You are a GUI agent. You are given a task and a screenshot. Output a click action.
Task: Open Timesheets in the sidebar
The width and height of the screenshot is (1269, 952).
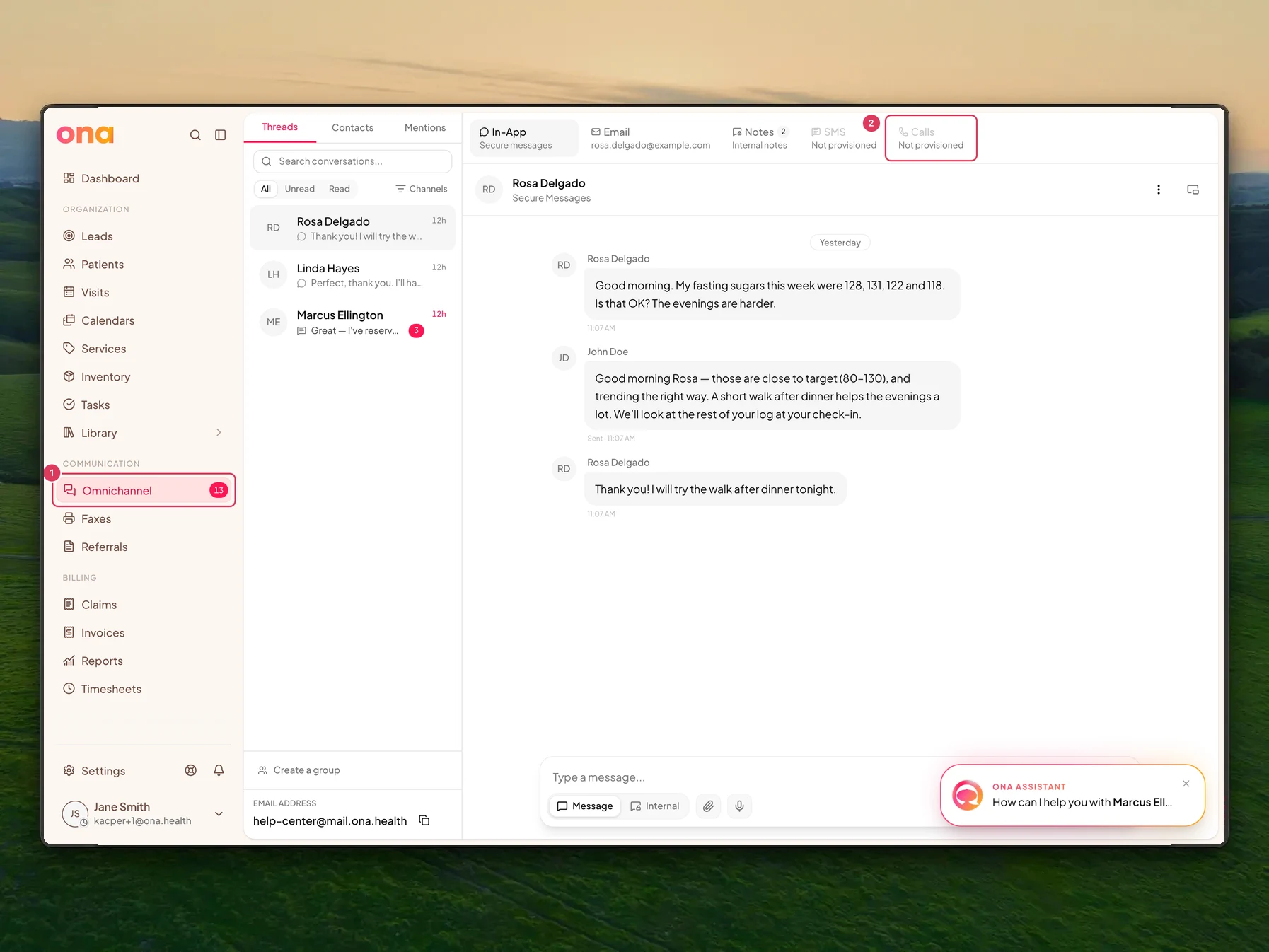pos(144,689)
